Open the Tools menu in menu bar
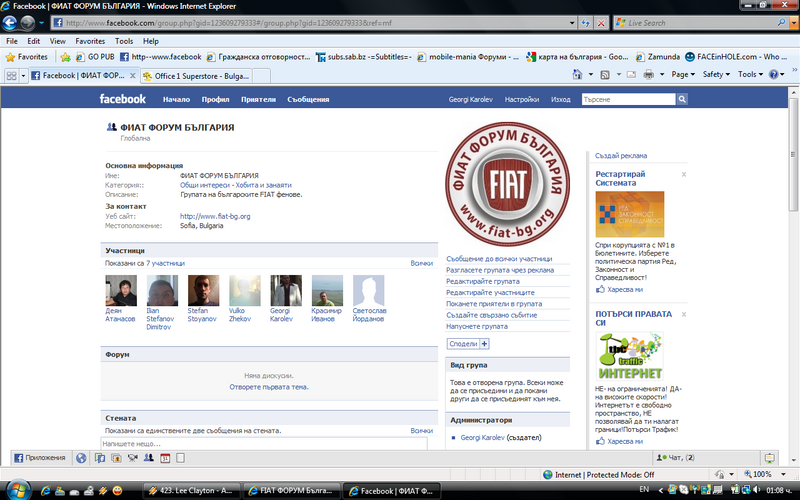This screenshot has width=800, height=500. tap(124, 41)
